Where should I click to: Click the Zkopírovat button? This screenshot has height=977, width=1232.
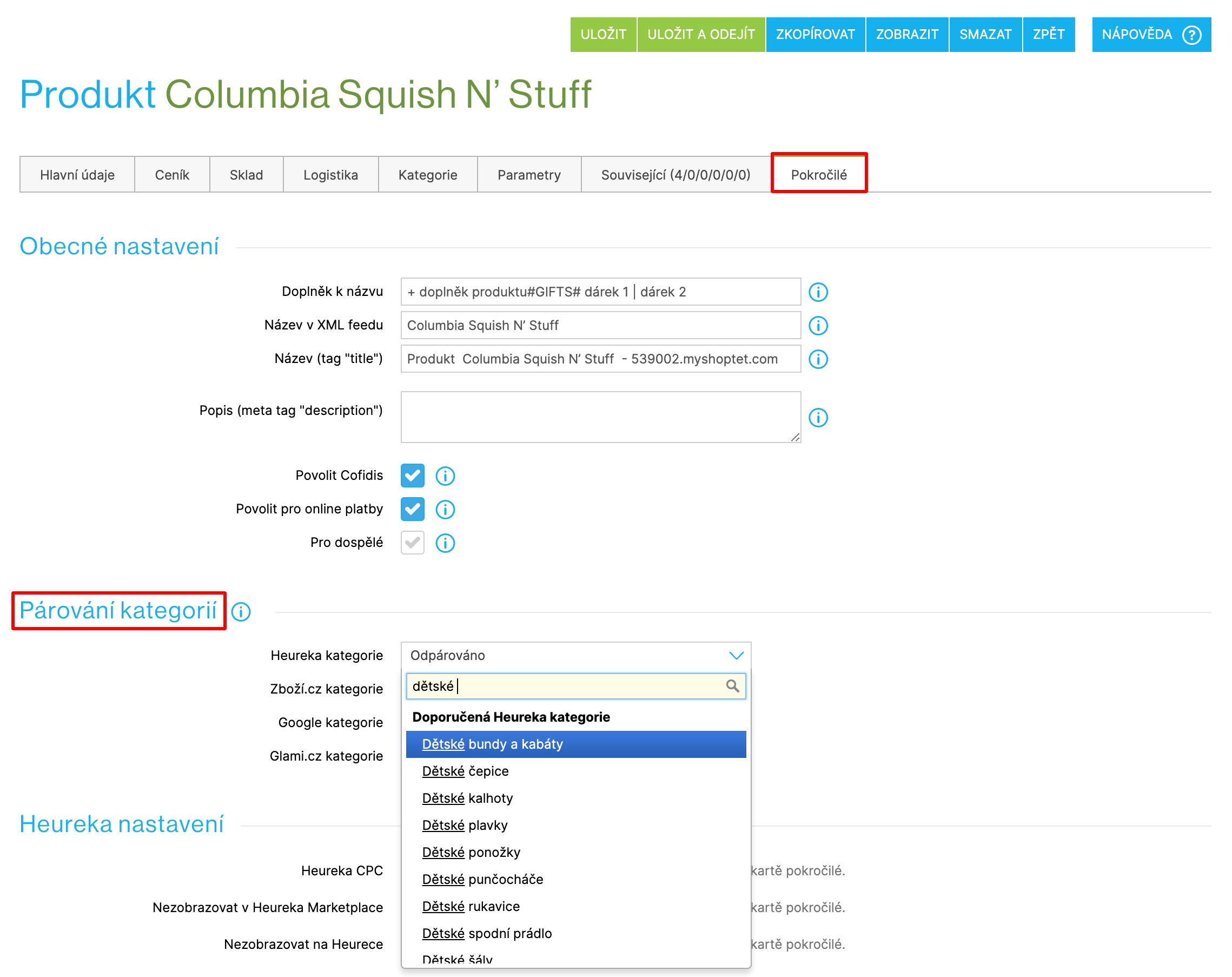816,34
